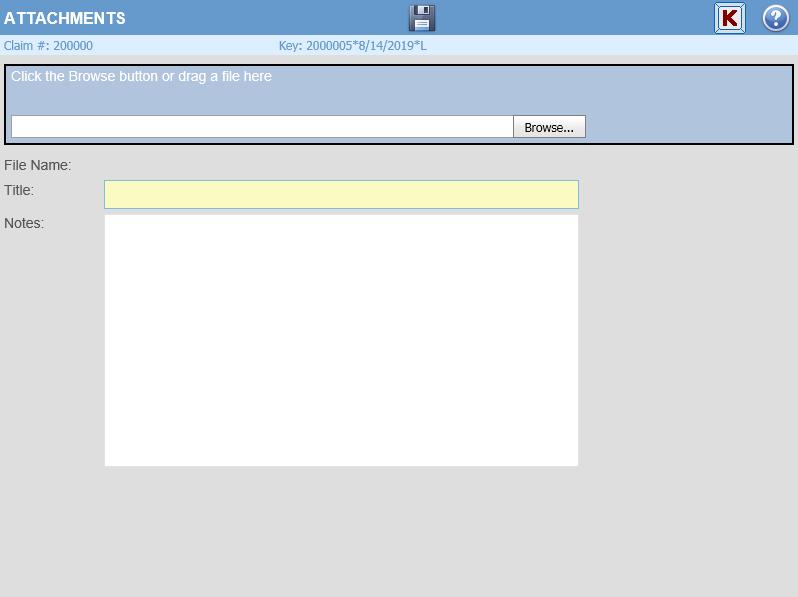
Task: Open help via the question mark icon
Action: click(x=775, y=18)
